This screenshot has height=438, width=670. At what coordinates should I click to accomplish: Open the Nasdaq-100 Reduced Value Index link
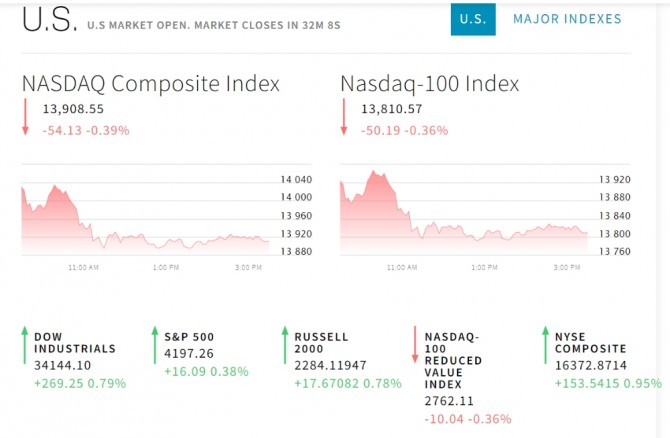[x=453, y=360]
